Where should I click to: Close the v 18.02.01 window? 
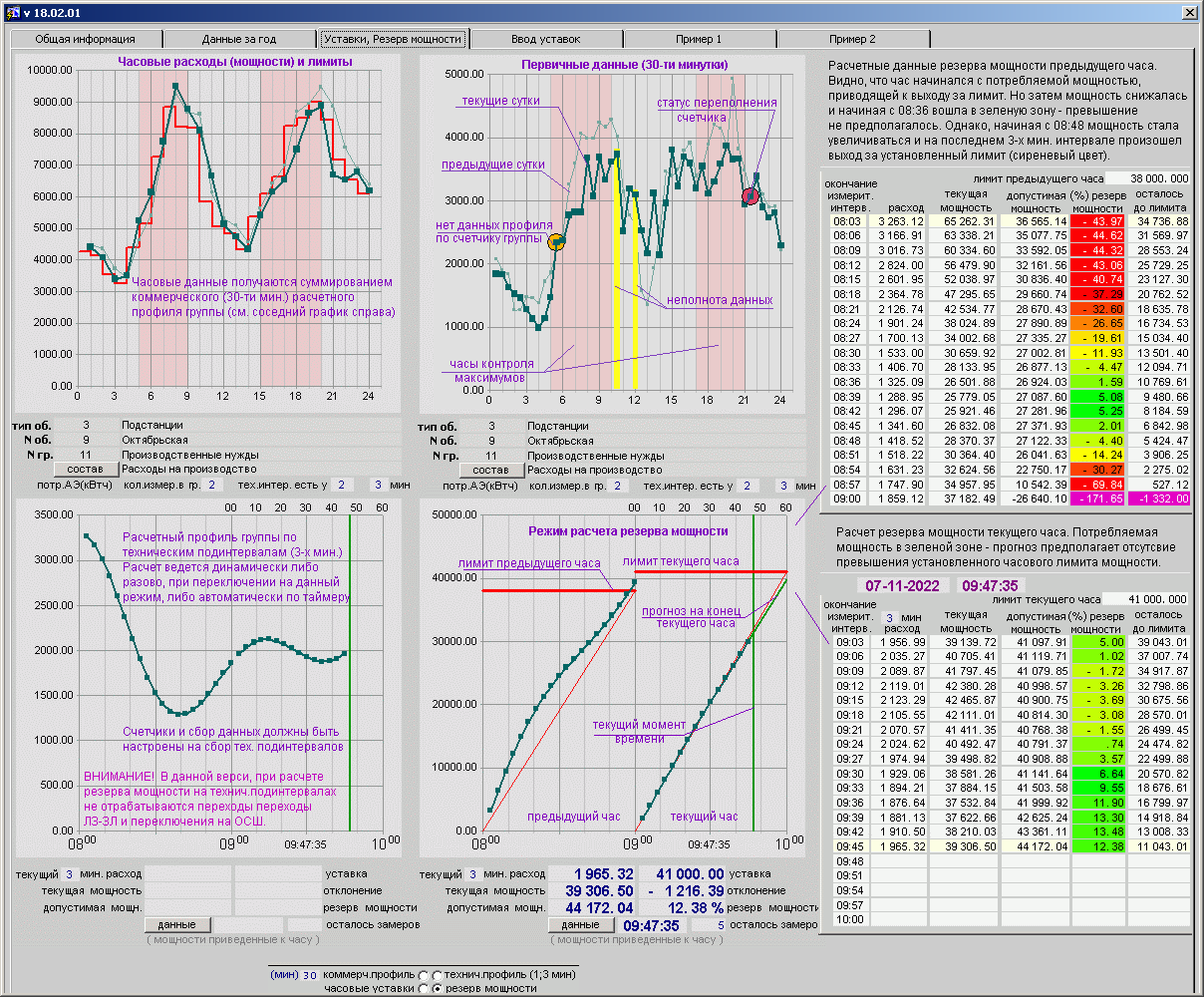(x=1189, y=12)
